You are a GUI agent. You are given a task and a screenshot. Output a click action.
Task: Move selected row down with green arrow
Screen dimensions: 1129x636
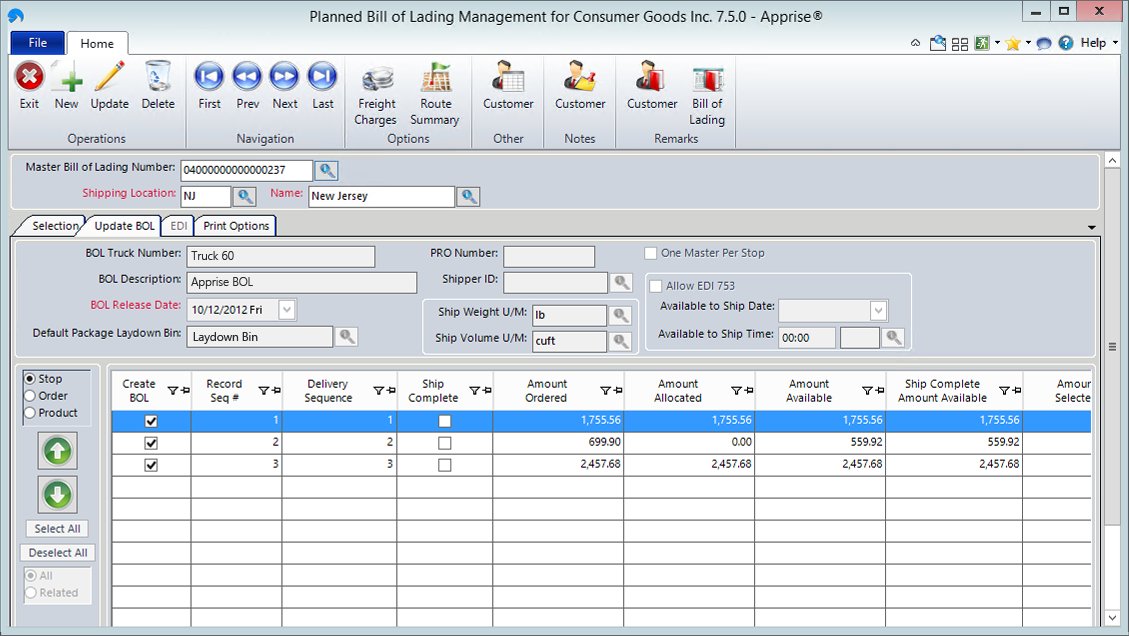pyautogui.click(x=58, y=495)
